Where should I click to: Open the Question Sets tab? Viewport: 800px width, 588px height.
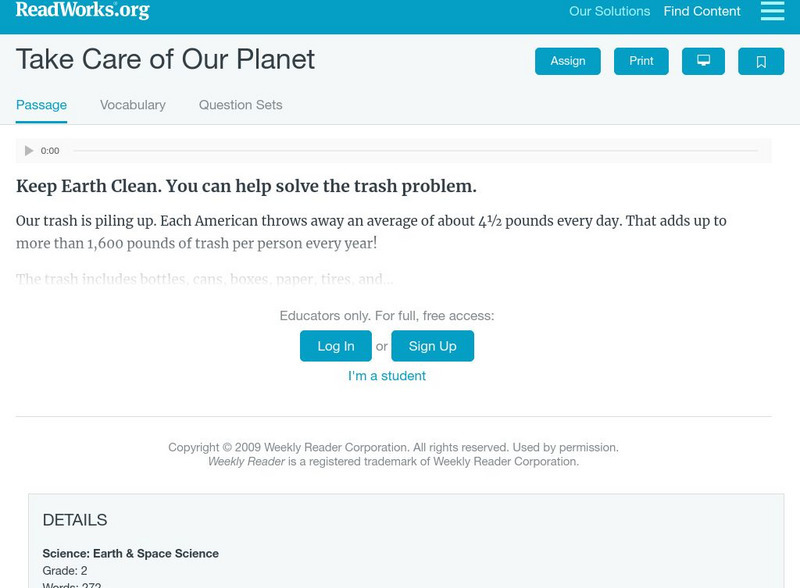[240, 105]
